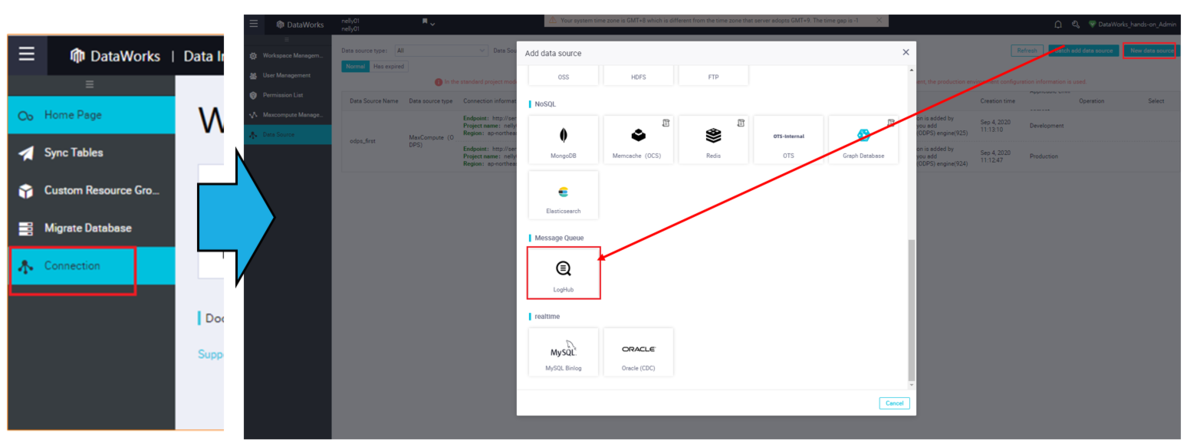The image size is (1200, 447).
Task: Open Custom Resource Group sidebar entry
Action: coord(91,190)
